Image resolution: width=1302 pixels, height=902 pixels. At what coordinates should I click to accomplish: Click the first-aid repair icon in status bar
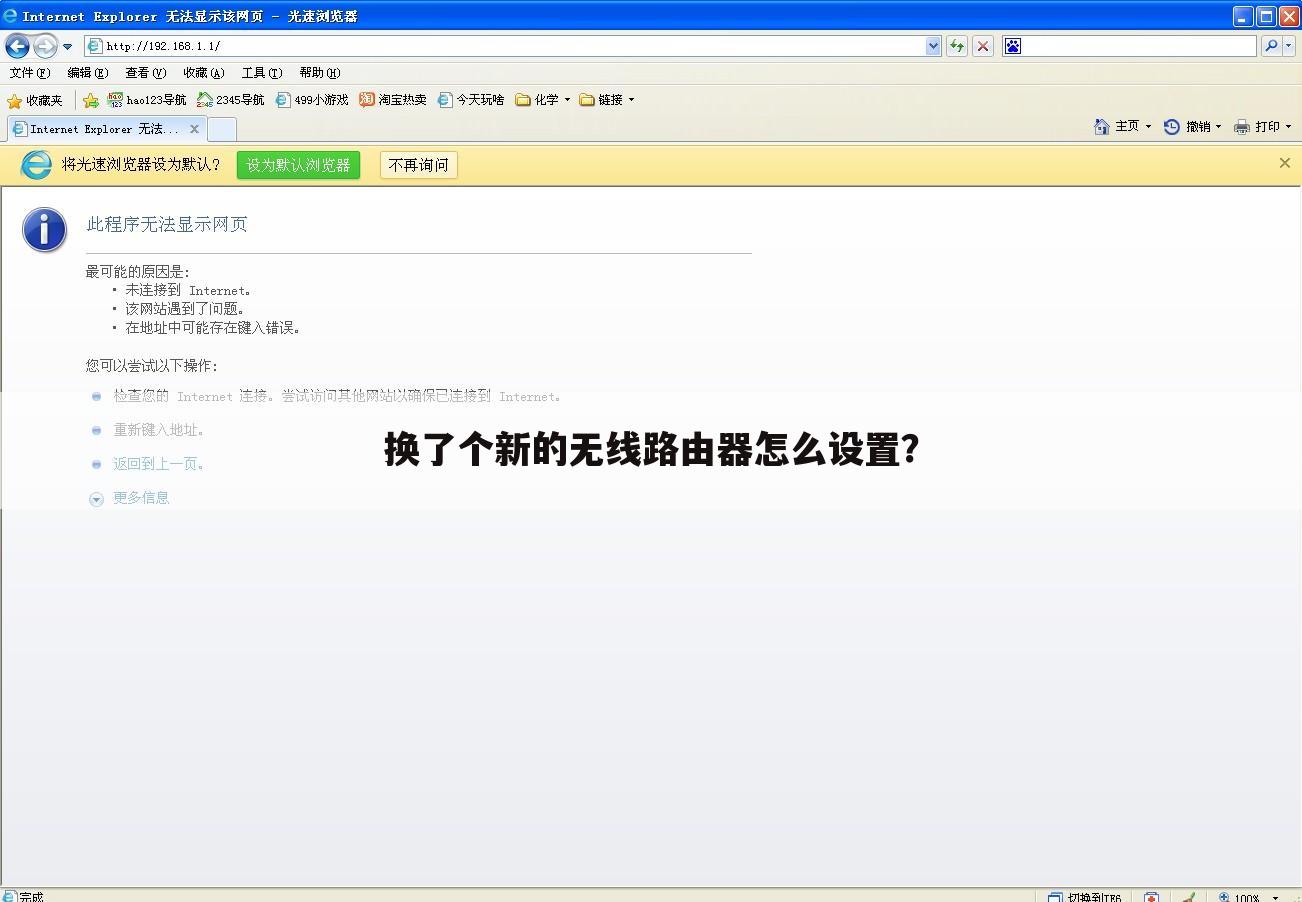pos(1152,897)
